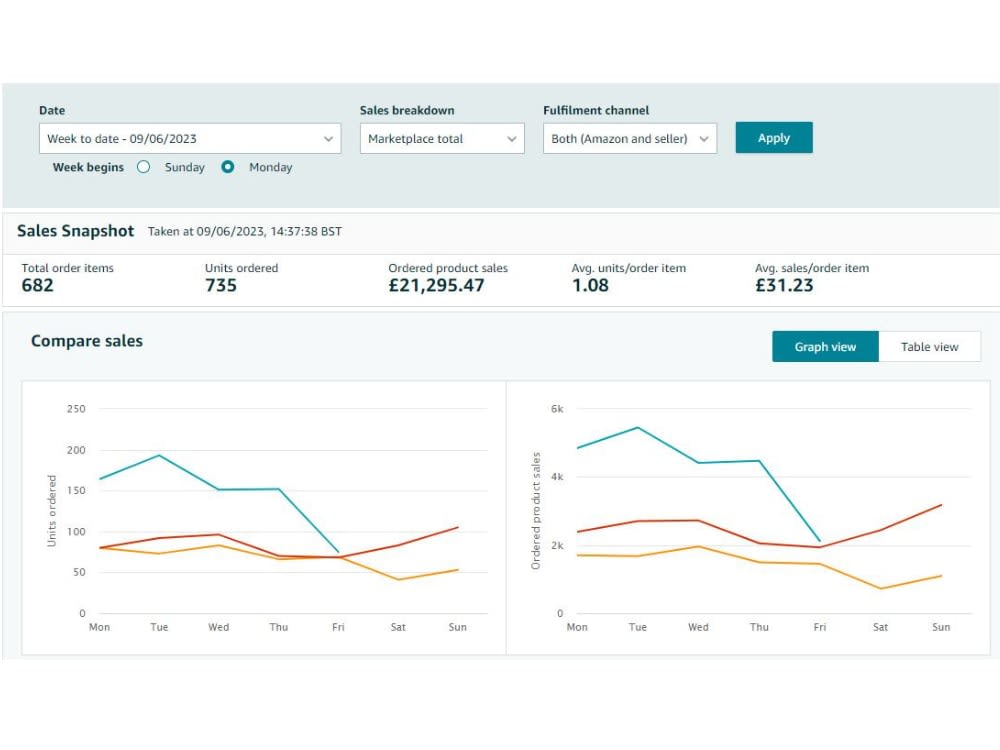The width and height of the screenshot is (1000, 750).
Task: Click the 6k label on sales chart
Action: point(557,409)
